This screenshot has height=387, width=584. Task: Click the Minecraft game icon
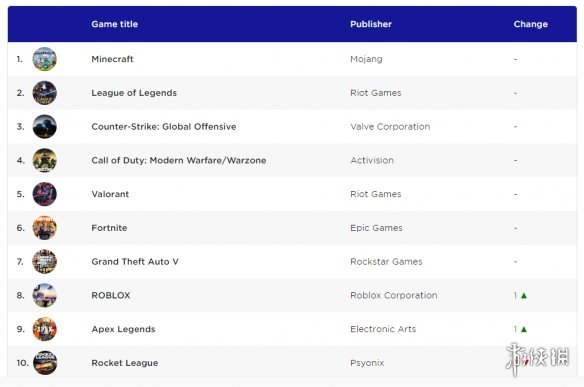pyautogui.click(x=44, y=59)
